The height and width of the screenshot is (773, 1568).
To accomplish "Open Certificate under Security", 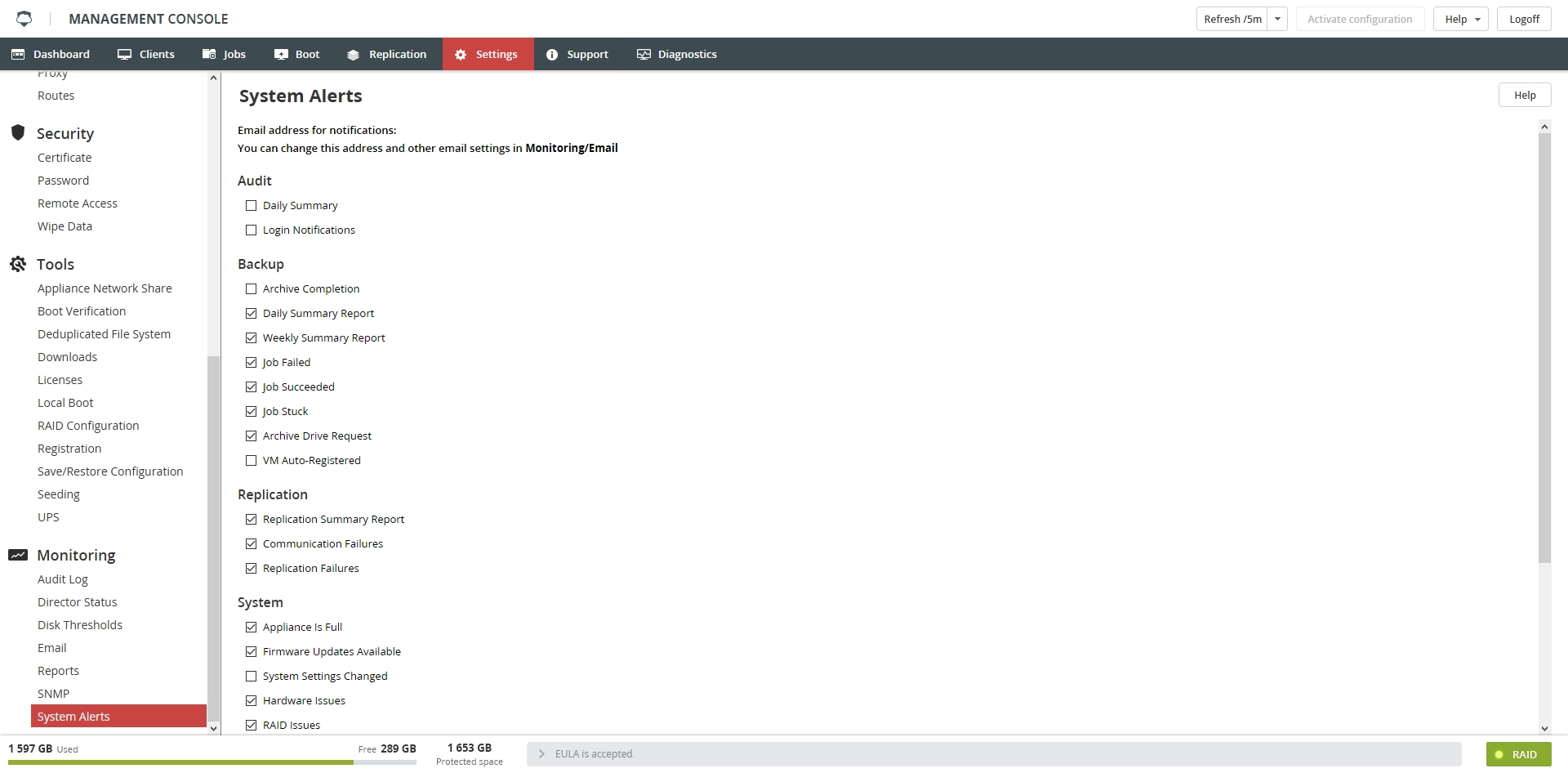I will tap(65, 158).
